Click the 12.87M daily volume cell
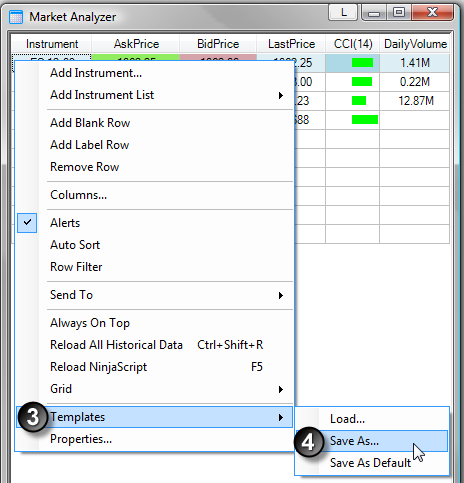464x483 pixels. click(x=415, y=101)
